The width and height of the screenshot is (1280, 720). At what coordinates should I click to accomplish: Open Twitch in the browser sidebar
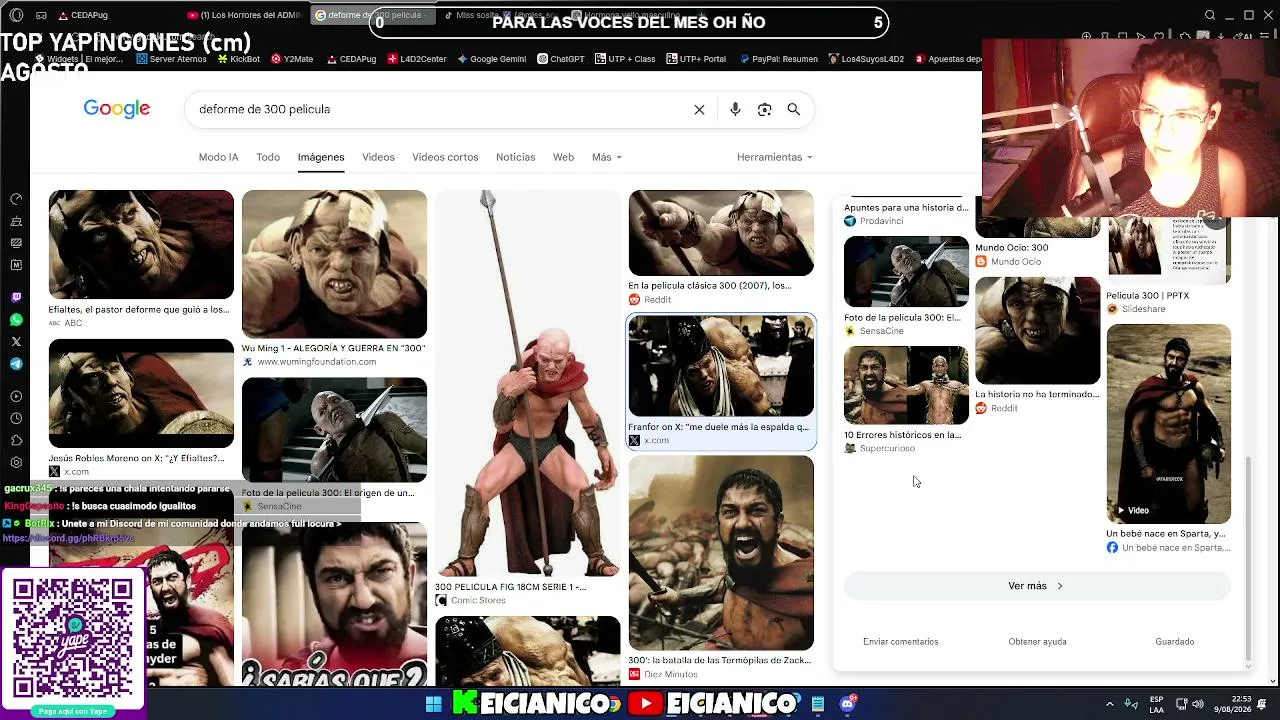[x=16, y=298]
